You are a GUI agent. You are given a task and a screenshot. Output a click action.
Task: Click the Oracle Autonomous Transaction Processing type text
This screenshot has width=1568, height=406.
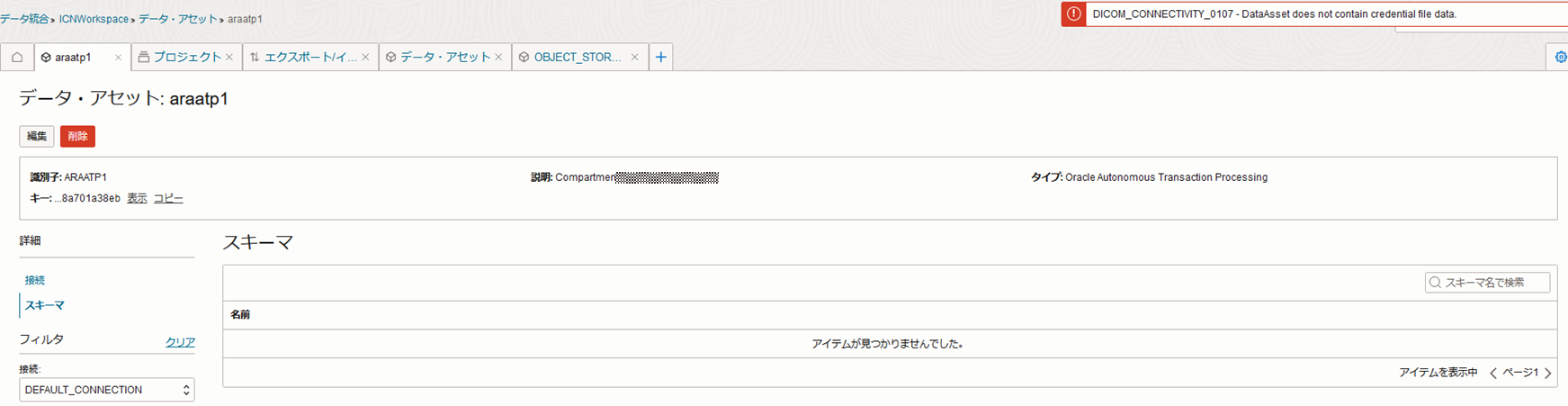(x=1166, y=177)
